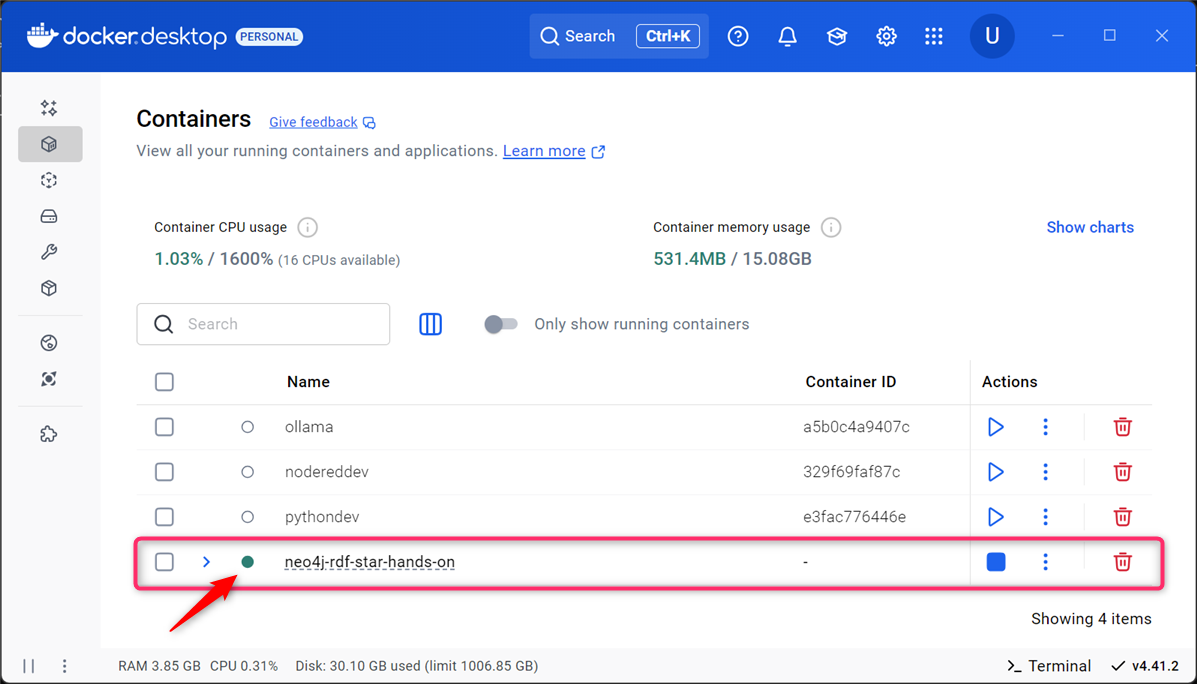The width and height of the screenshot is (1197, 684).
Task: Click the pythondev container name
Action: 322,517
